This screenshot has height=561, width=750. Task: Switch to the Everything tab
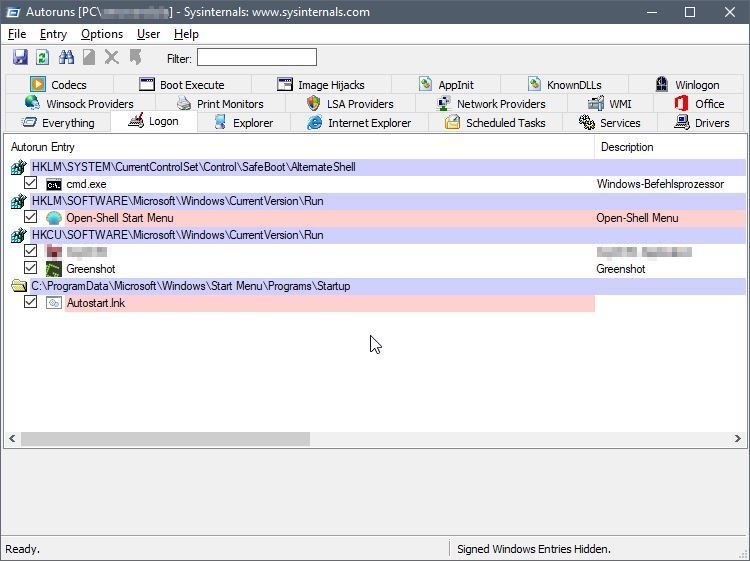(x=58, y=123)
